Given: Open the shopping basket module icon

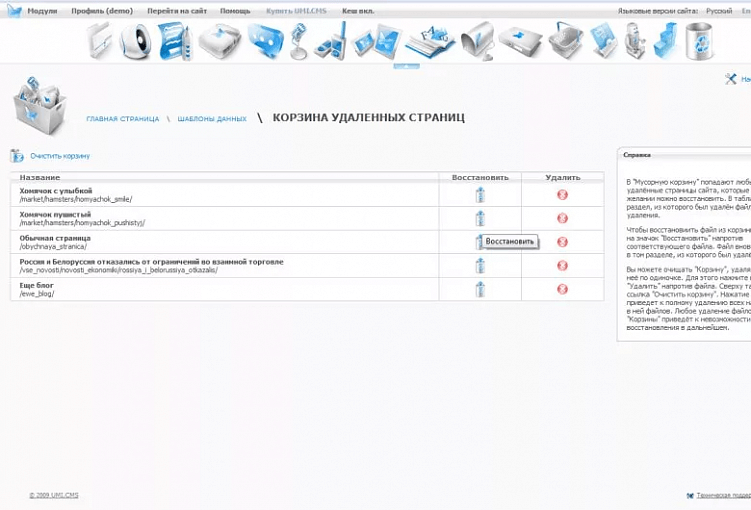Looking at the screenshot, I should click(566, 41).
